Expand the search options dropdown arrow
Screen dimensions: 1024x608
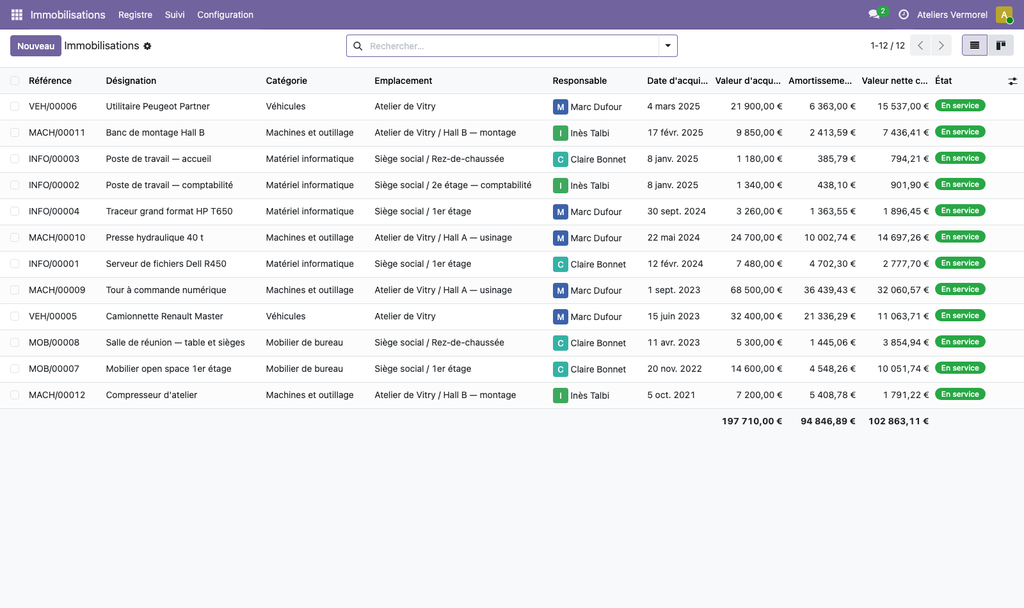coord(667,46)
